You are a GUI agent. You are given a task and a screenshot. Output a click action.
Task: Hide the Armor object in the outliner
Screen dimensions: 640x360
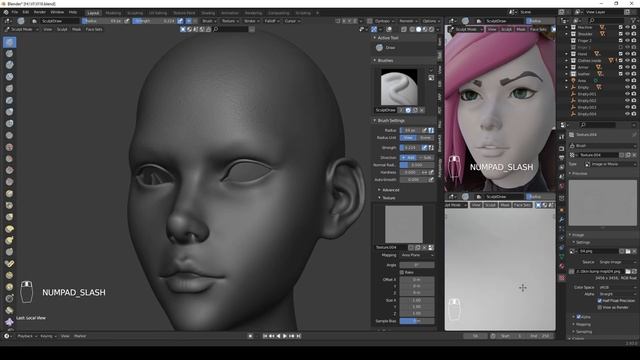tap(628, 67)
